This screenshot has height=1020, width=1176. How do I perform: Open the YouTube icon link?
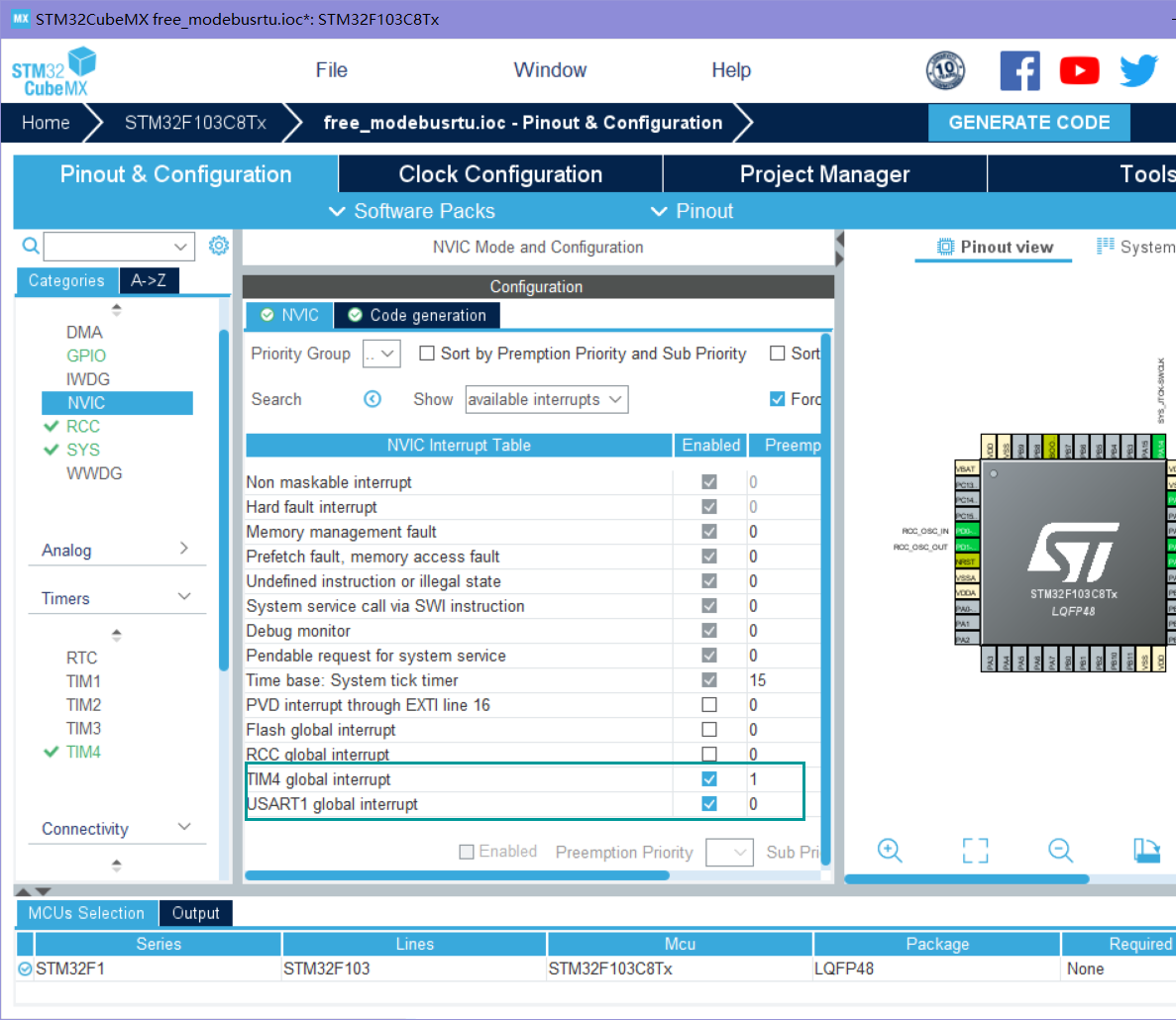pyautogui.click(x=1079, y=70)
